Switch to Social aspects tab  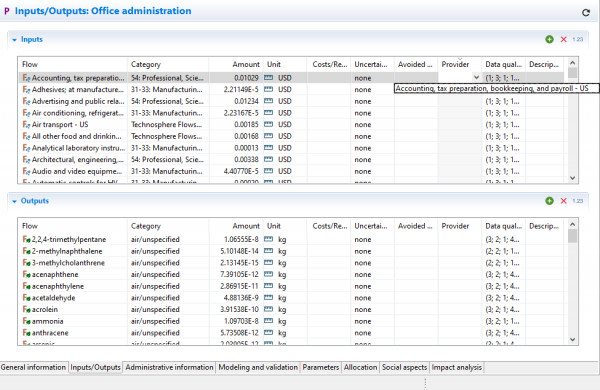[404, 367]
